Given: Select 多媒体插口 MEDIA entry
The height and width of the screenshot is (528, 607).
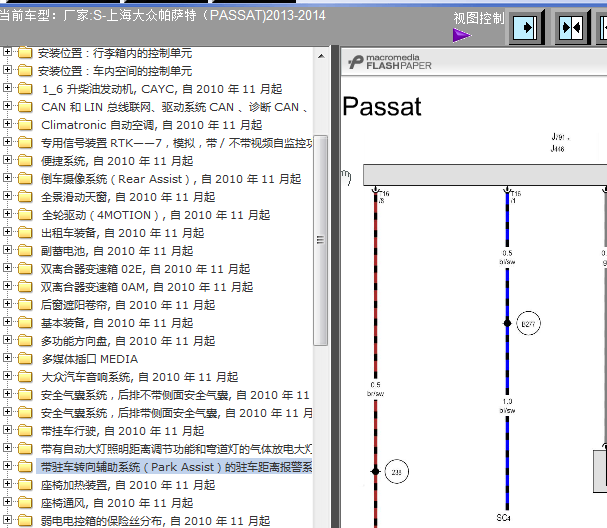Looking at the screenshot, I should point(89,359).
